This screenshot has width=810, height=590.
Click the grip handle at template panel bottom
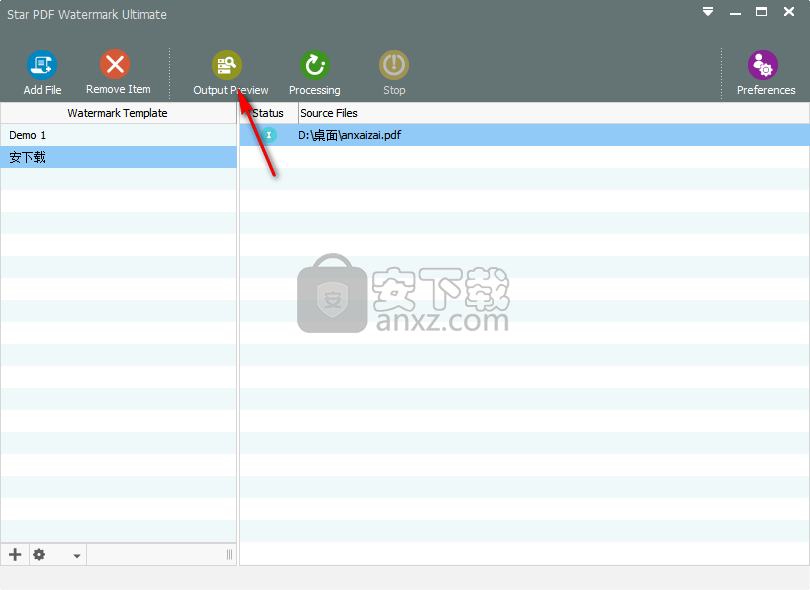(229, 554)
